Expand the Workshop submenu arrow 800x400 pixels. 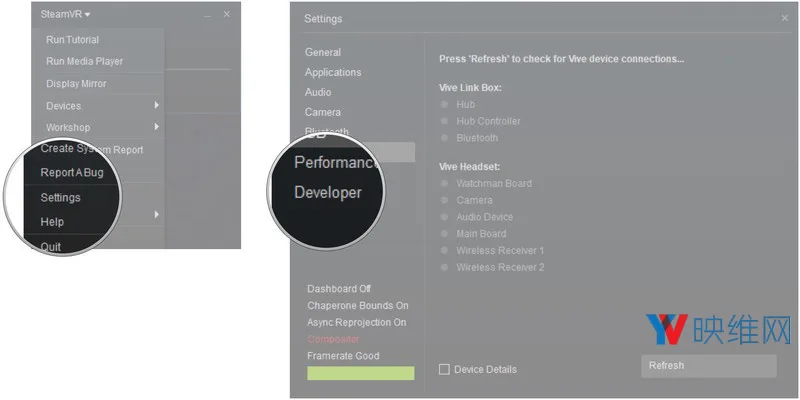[157, 127]
